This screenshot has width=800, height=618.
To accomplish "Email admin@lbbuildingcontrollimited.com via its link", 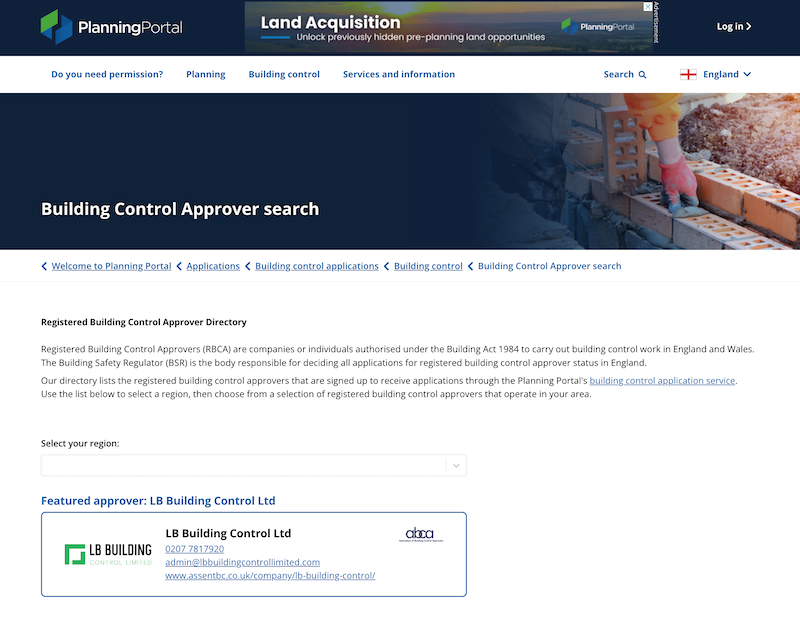I will 243,561.
